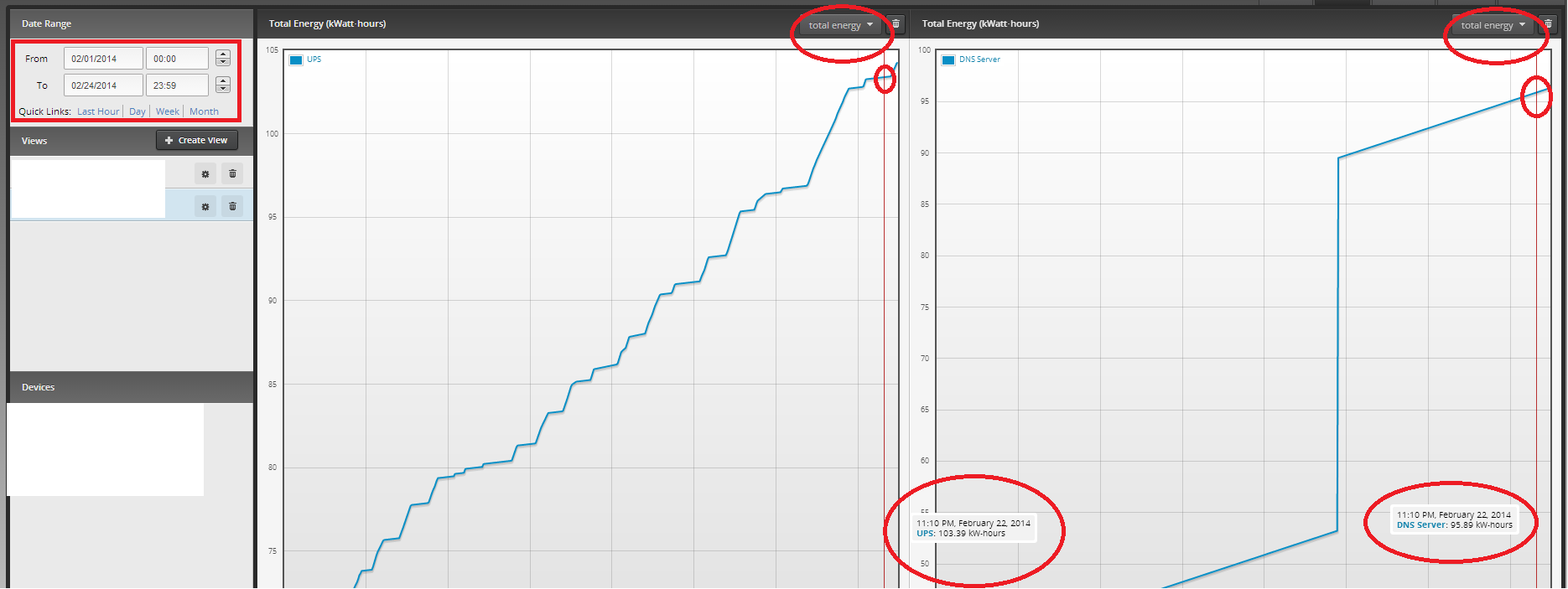Expand the UPS chart's total energy dropdown
The image size is (1568, 589).
point(840,25)
